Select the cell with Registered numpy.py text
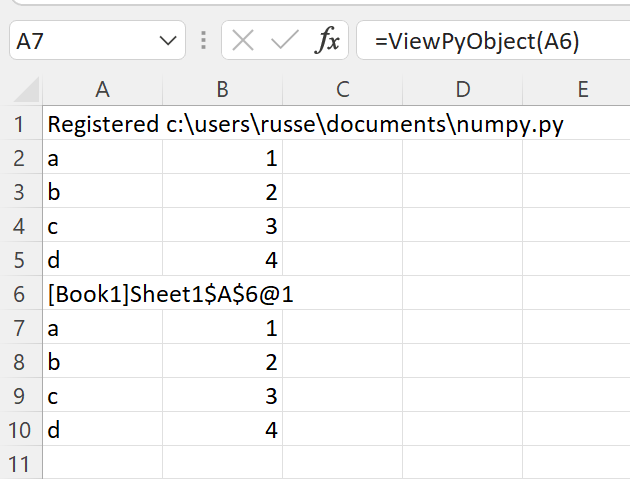Screen dimensions: 630x479 [102, 124]
